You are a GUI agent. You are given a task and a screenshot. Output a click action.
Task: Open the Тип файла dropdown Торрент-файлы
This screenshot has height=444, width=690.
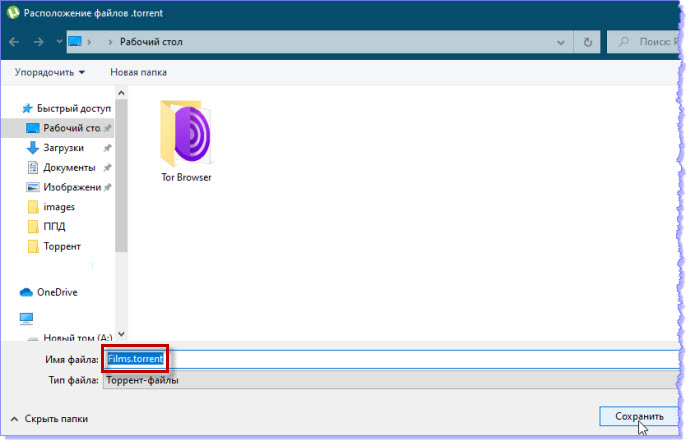[391, 380]
